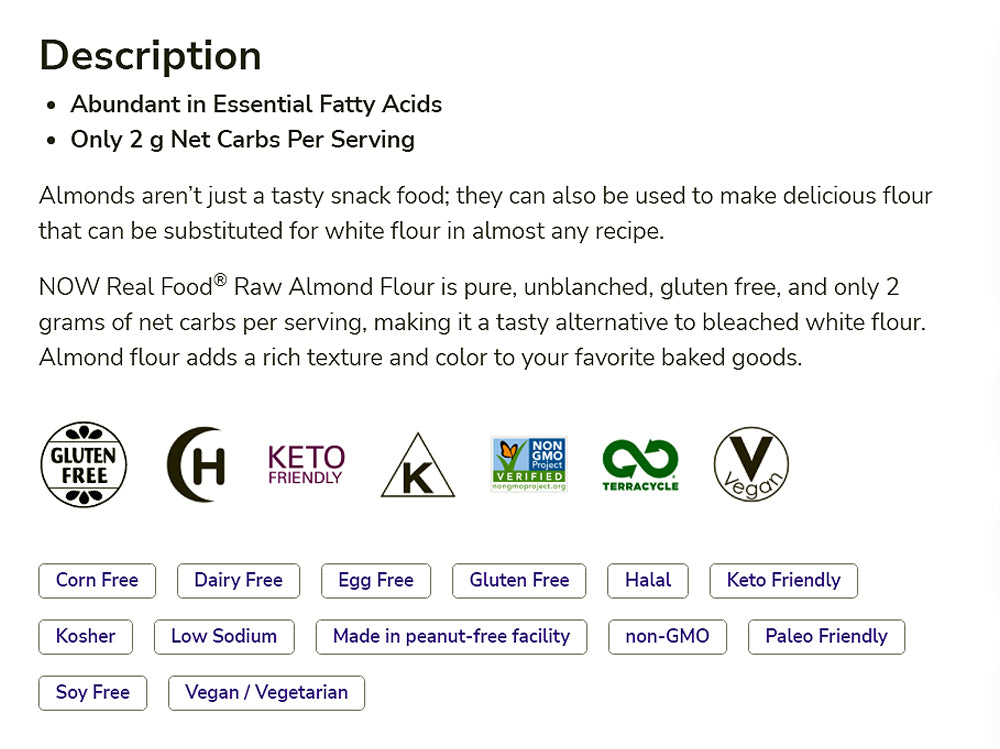Screen dimensions: 1000x749
Task: Click the non-GMO tag
Action: tap(667, 637)
